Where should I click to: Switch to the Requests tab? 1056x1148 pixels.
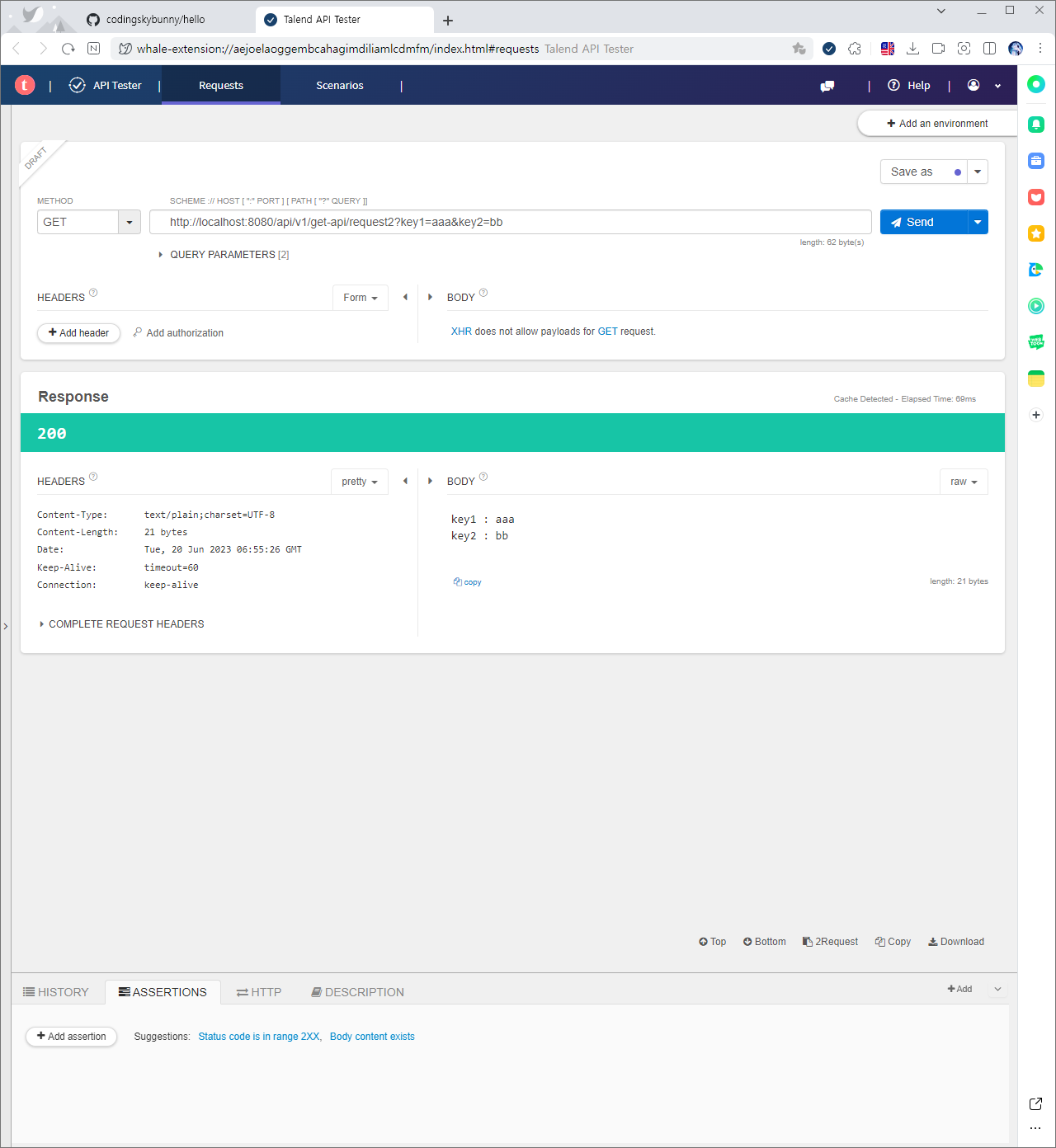click(x=221, y=85)
